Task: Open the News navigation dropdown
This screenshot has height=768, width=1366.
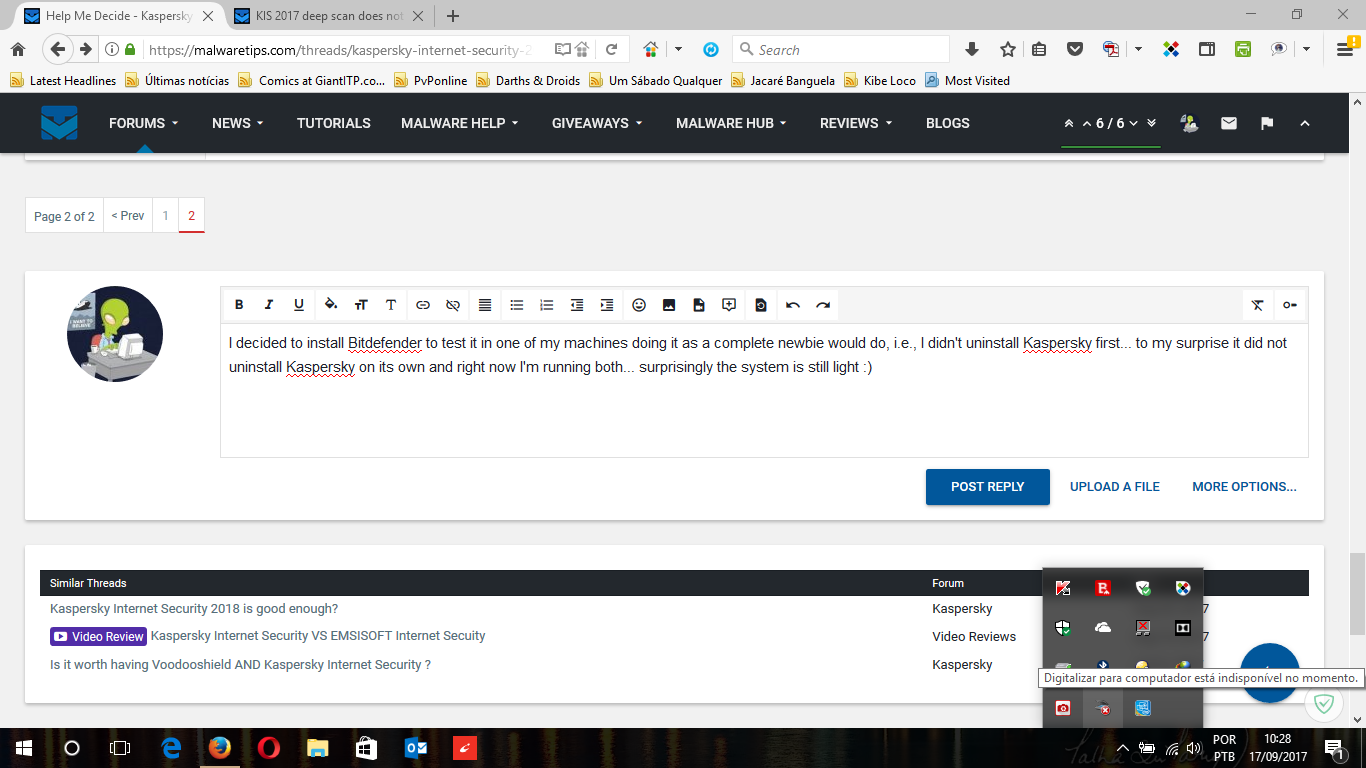Action: click(x=238, y=123)
